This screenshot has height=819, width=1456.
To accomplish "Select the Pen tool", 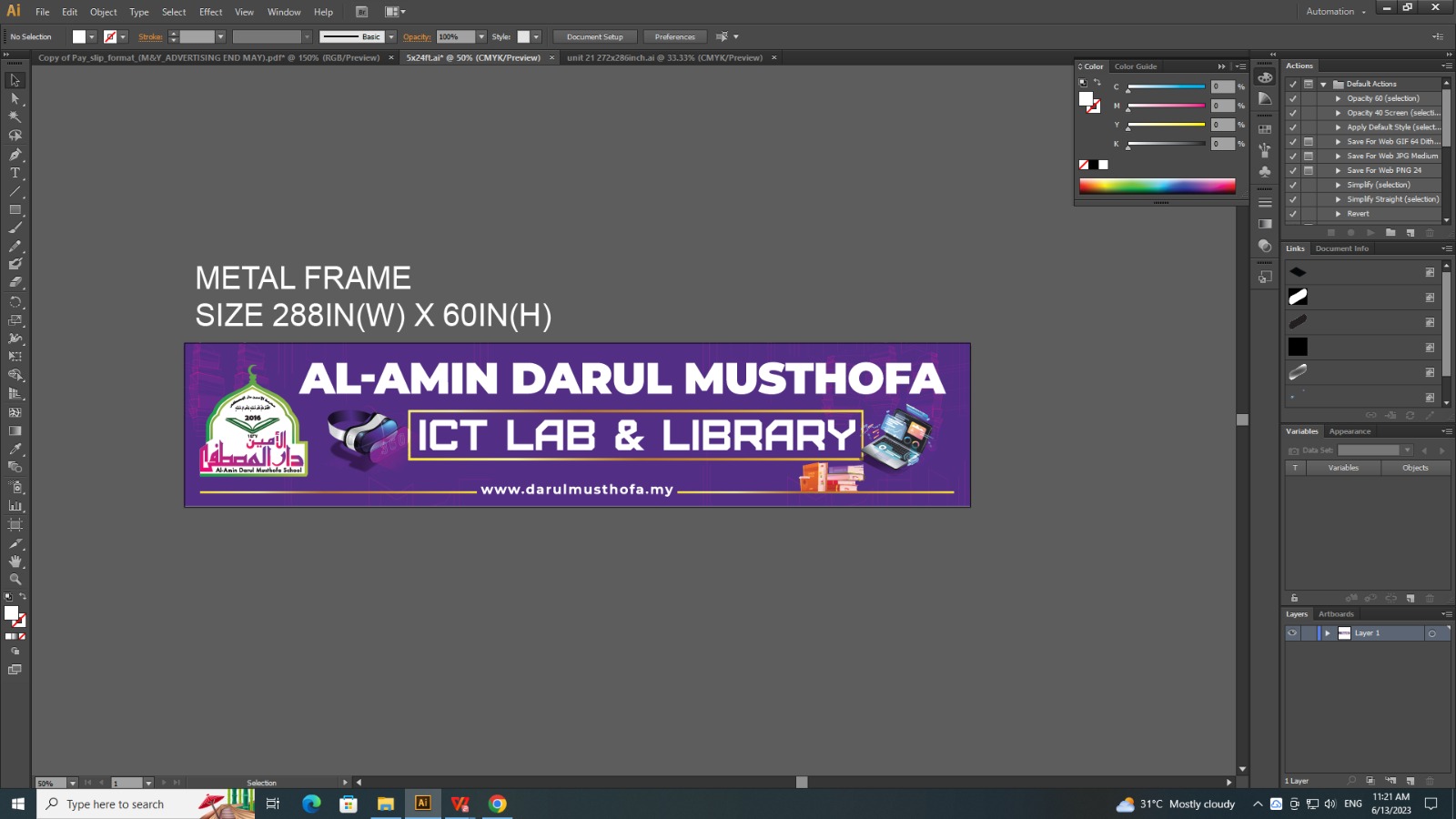I will pyautogui.click(x=15, y=155).
